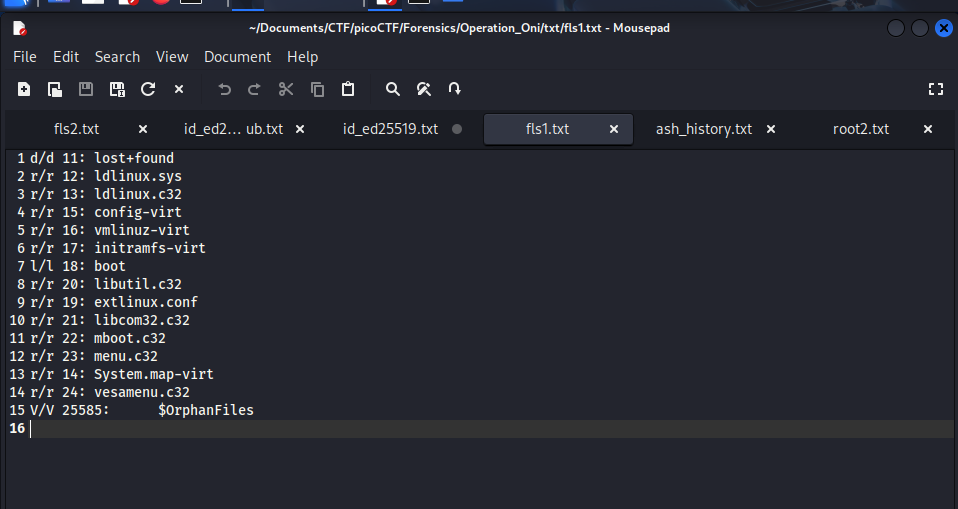Open the View menu
This screenshot has width=958, height=509.
(x=172, y=57)
